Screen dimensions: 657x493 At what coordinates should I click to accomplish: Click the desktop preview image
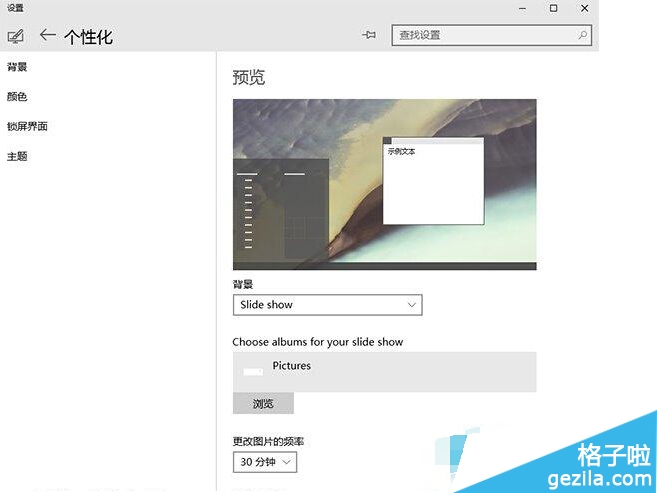[x=385, y=184]
